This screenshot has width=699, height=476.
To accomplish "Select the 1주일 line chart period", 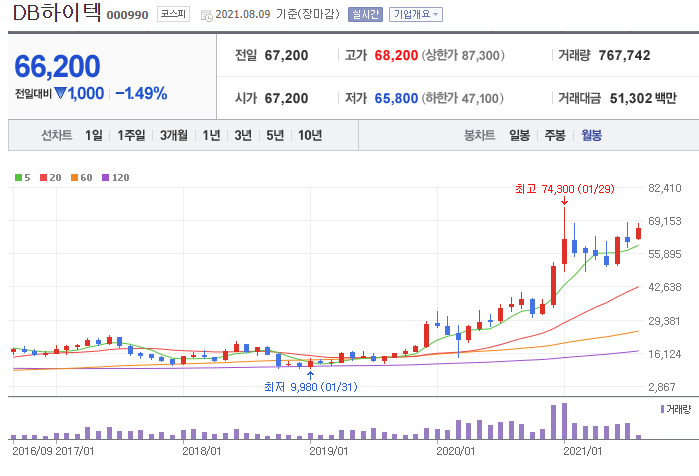I will [131, 135].
